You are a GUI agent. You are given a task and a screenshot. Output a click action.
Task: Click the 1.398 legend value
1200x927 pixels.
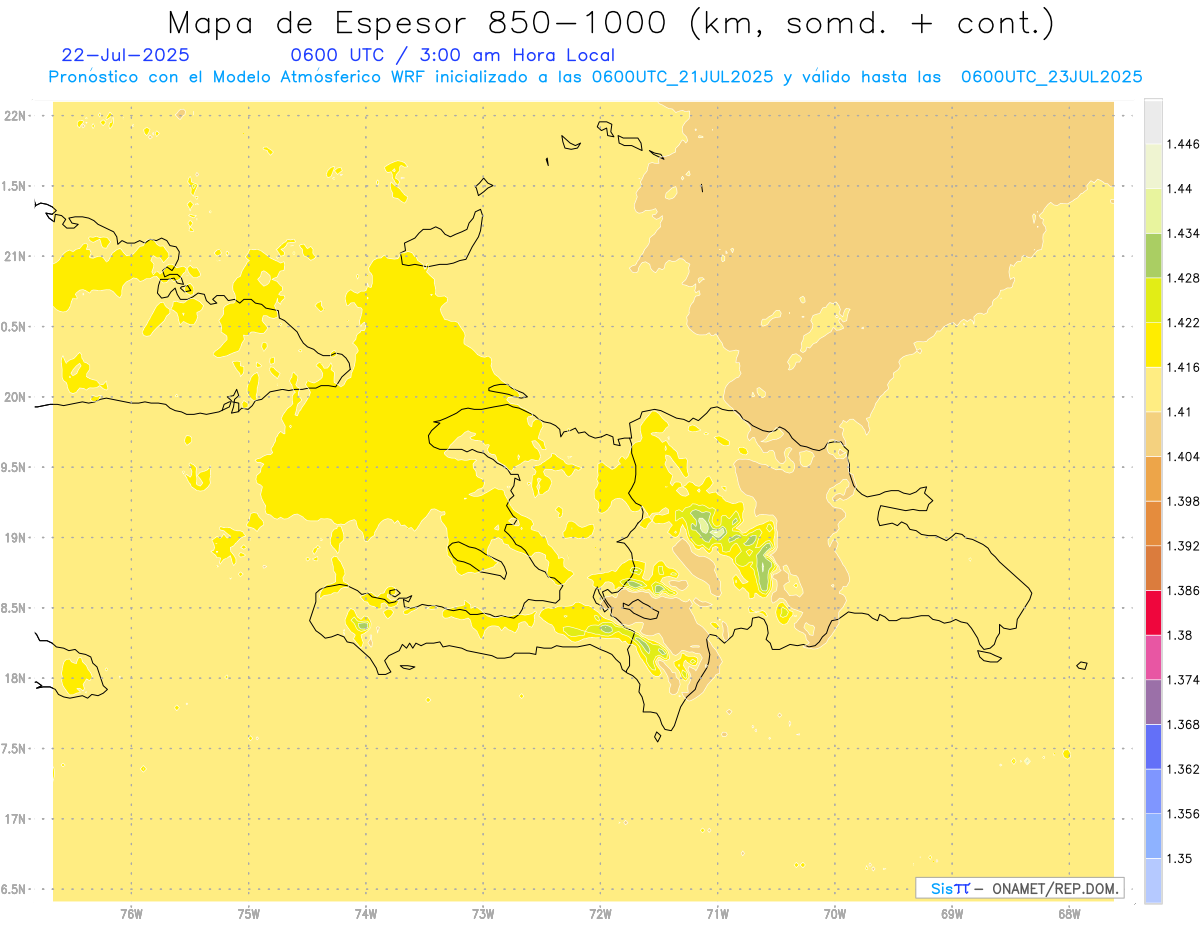click(x=1184, y=501)
